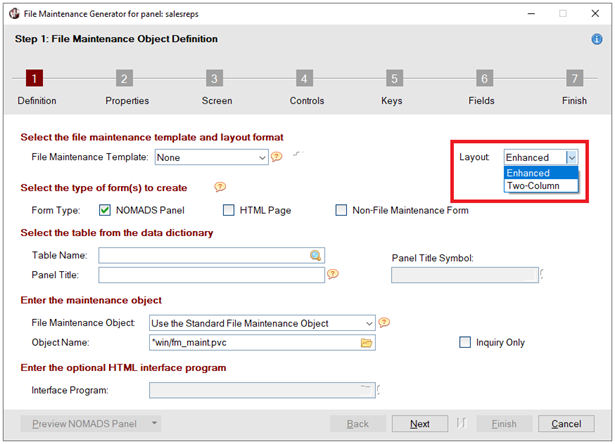This screenshot has width=615, height=444.
Task: Click step 2 Properties wizard icon
Action: point(124,78)
